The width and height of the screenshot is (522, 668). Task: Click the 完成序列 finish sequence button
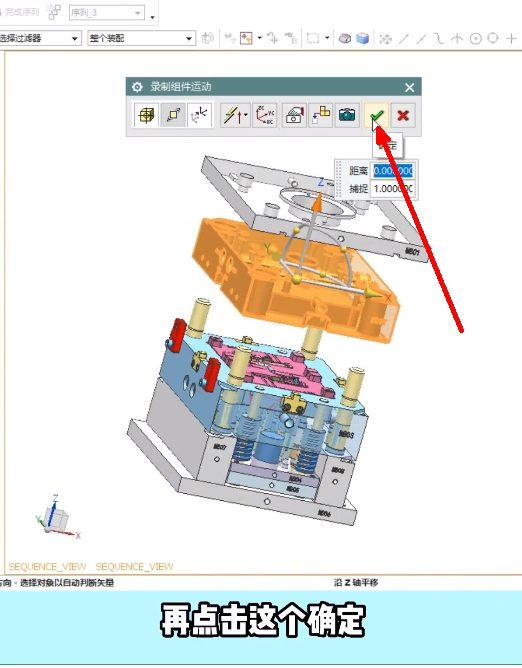pos(20,12)
